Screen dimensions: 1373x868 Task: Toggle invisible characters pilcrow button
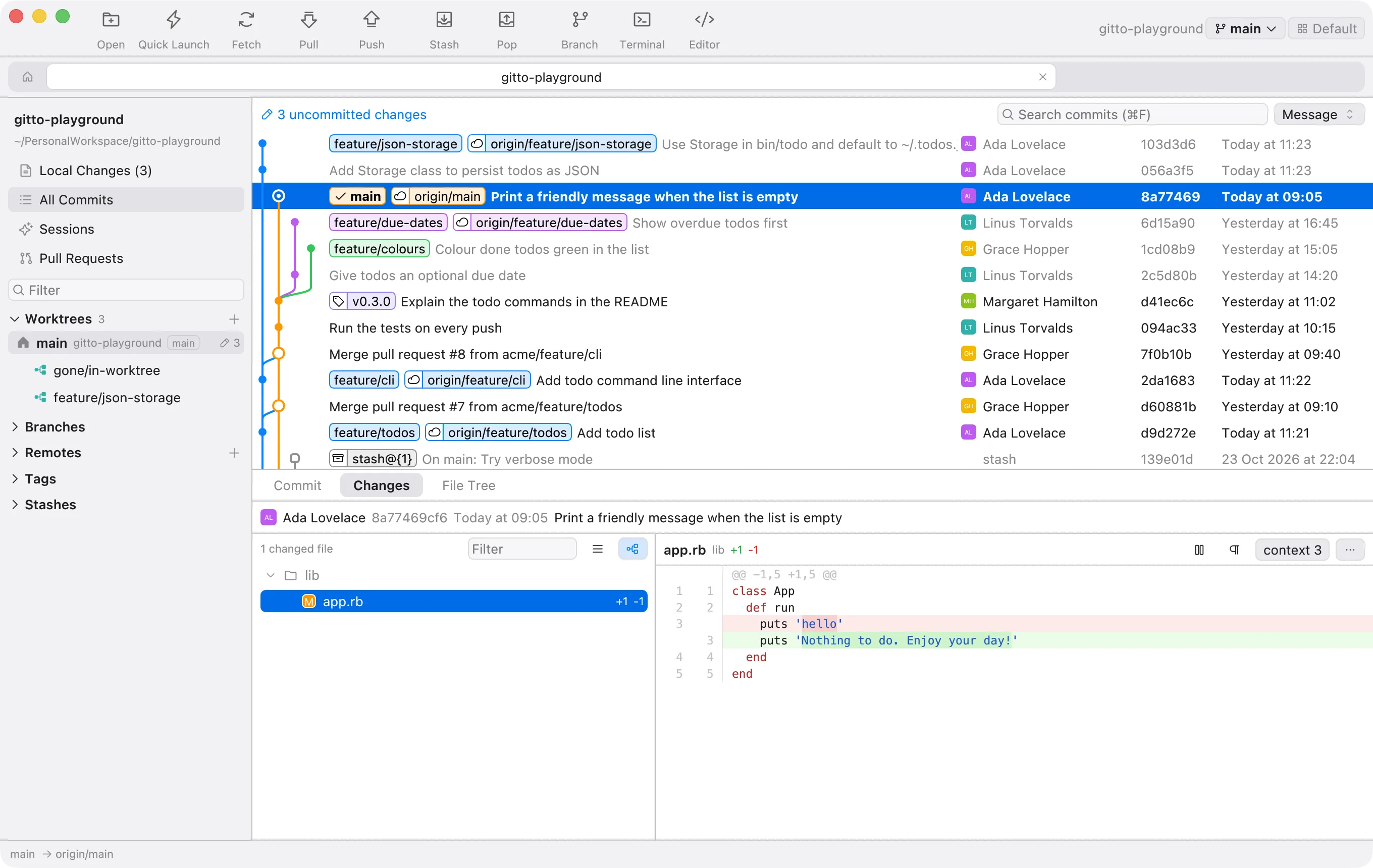coord(1235,550)
